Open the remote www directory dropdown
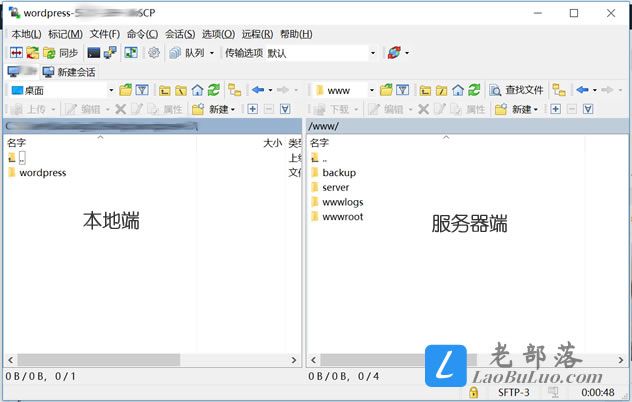 pos(345,90)
